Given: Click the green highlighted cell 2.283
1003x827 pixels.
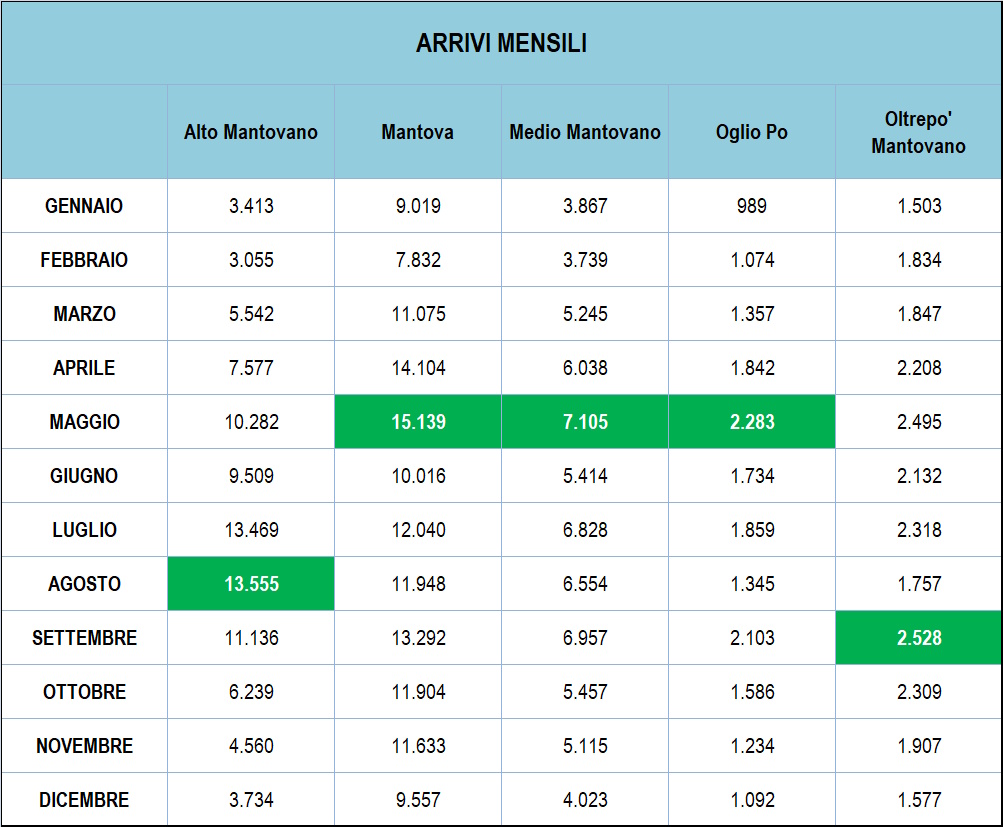Looking at the screenshot, I should [x=751, y=422].
